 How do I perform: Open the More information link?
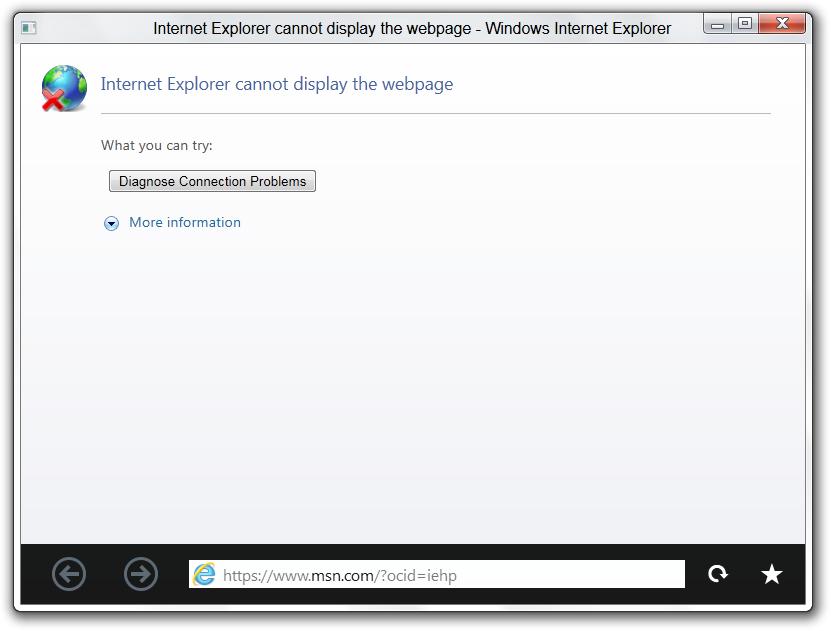(185, 223)
